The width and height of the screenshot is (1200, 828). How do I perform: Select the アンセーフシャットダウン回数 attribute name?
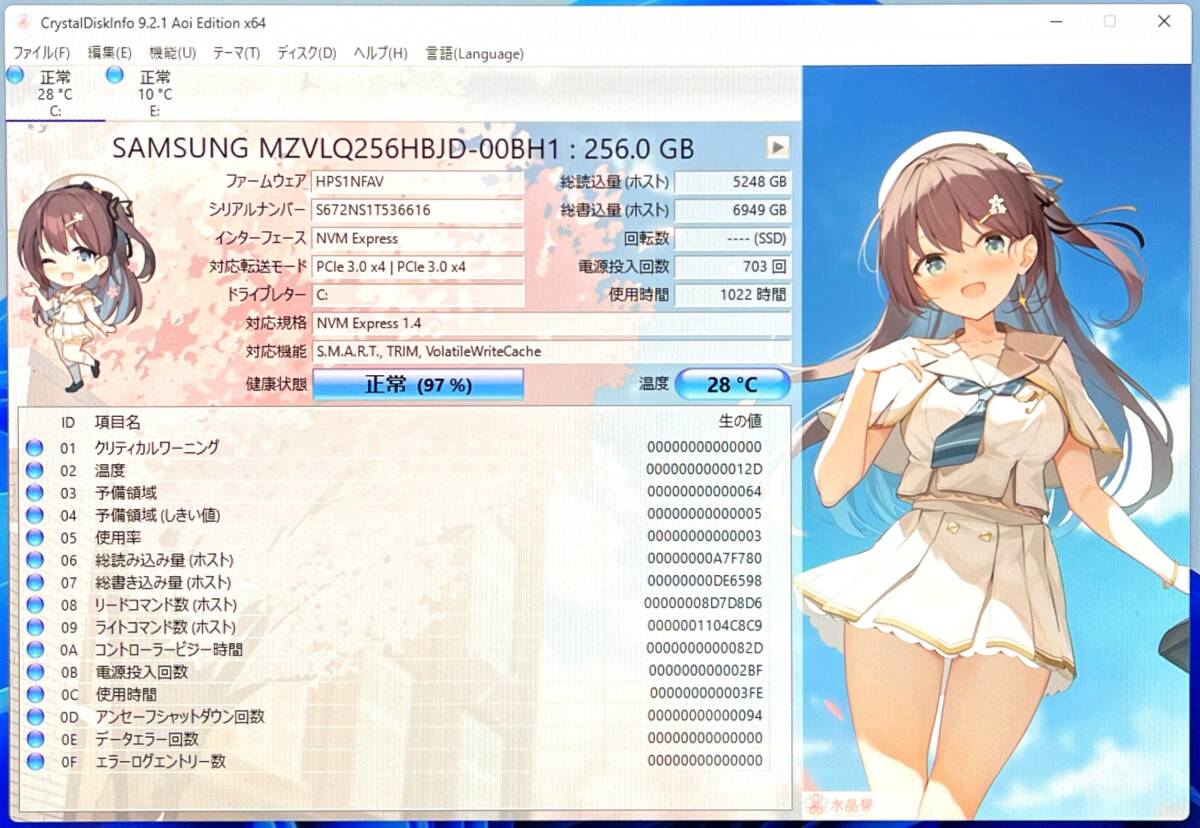(x=180, y=717)
